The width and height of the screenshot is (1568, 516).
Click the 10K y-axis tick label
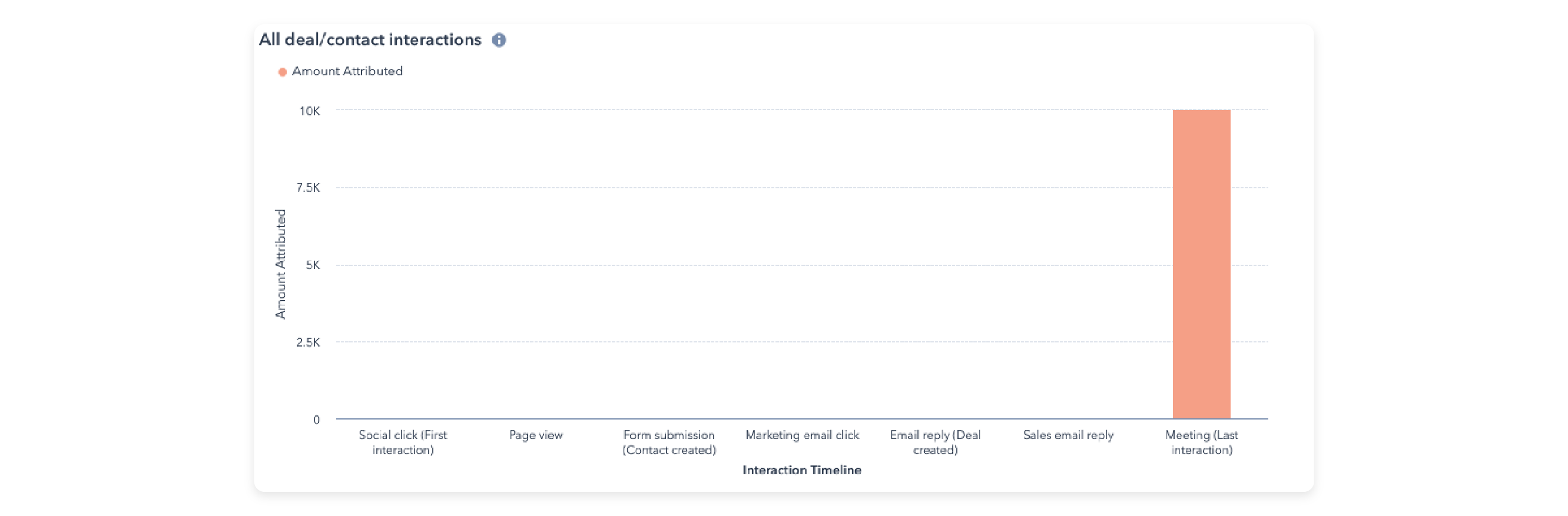point(309,111)
